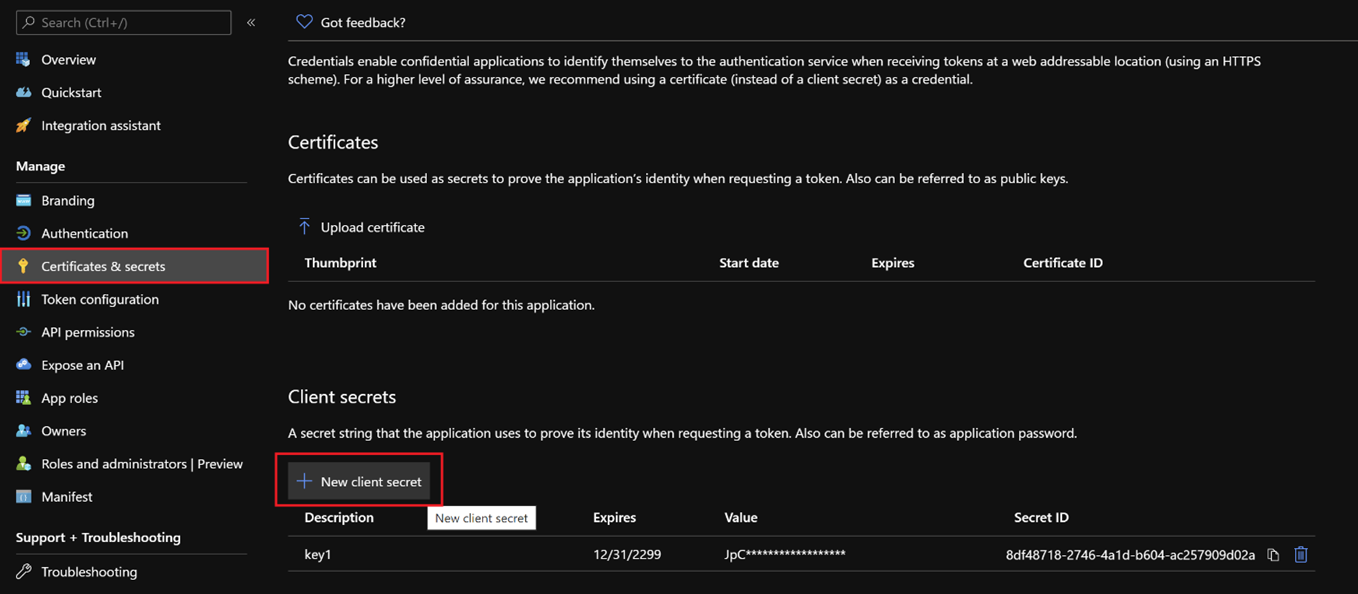Select the key1 secret row description
This screenshot has width=1358, height=594.
pos(318,555)
